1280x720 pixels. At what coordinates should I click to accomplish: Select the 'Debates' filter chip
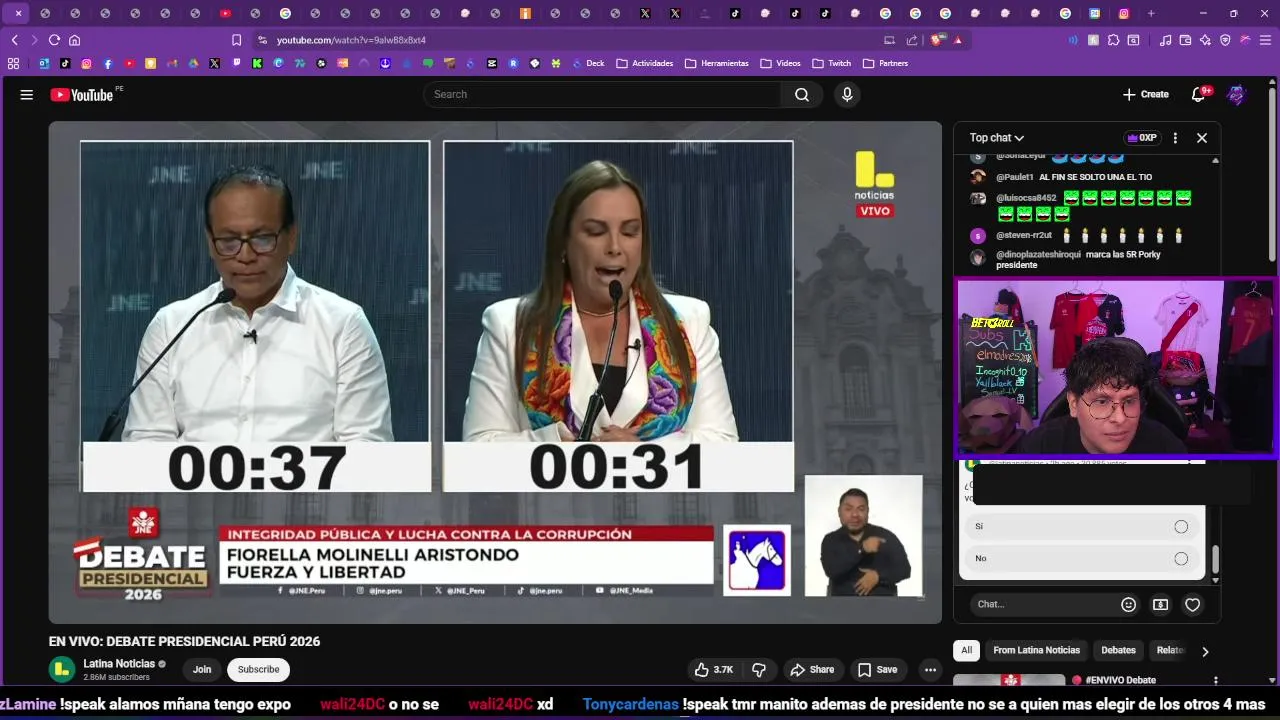point(1118,651)
